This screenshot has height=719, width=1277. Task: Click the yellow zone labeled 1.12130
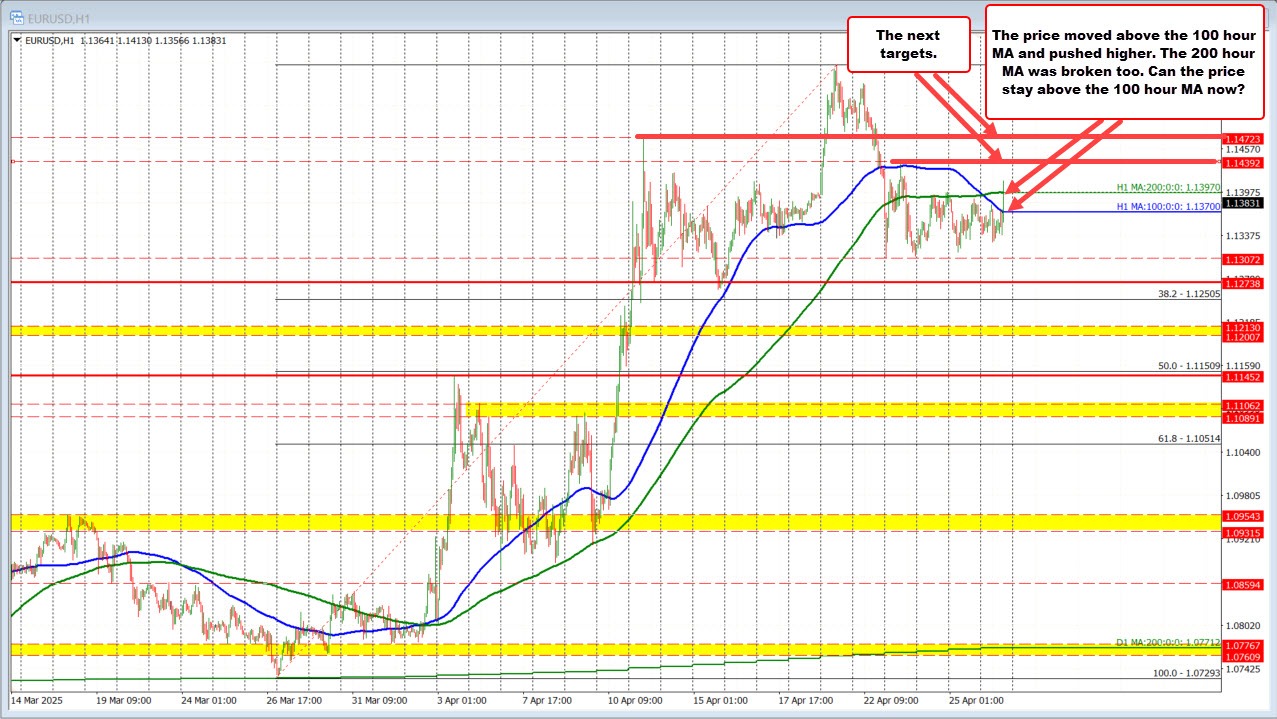(1243, 327)
